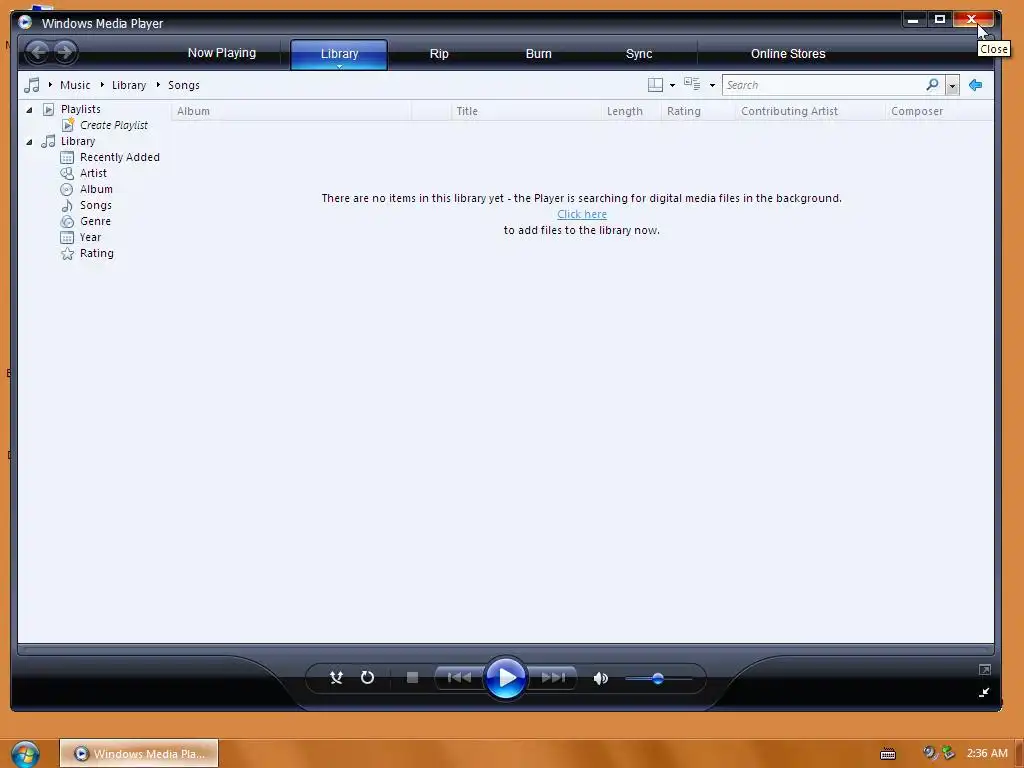Open the Online Stores tab
1024x768 pixels.
pos(788,54)
